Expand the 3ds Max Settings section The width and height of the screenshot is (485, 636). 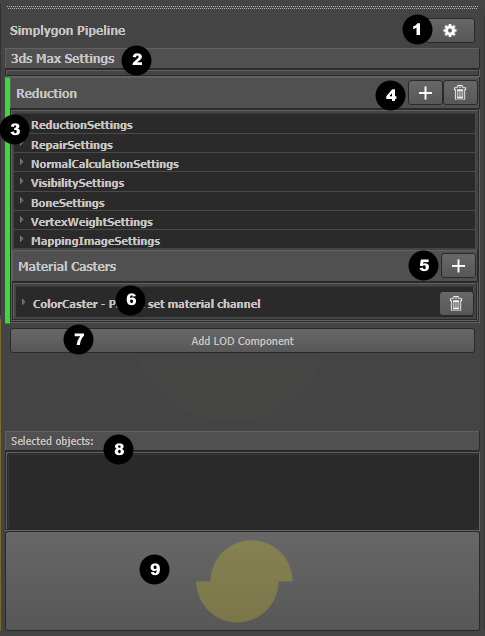(x=242, y=58)
